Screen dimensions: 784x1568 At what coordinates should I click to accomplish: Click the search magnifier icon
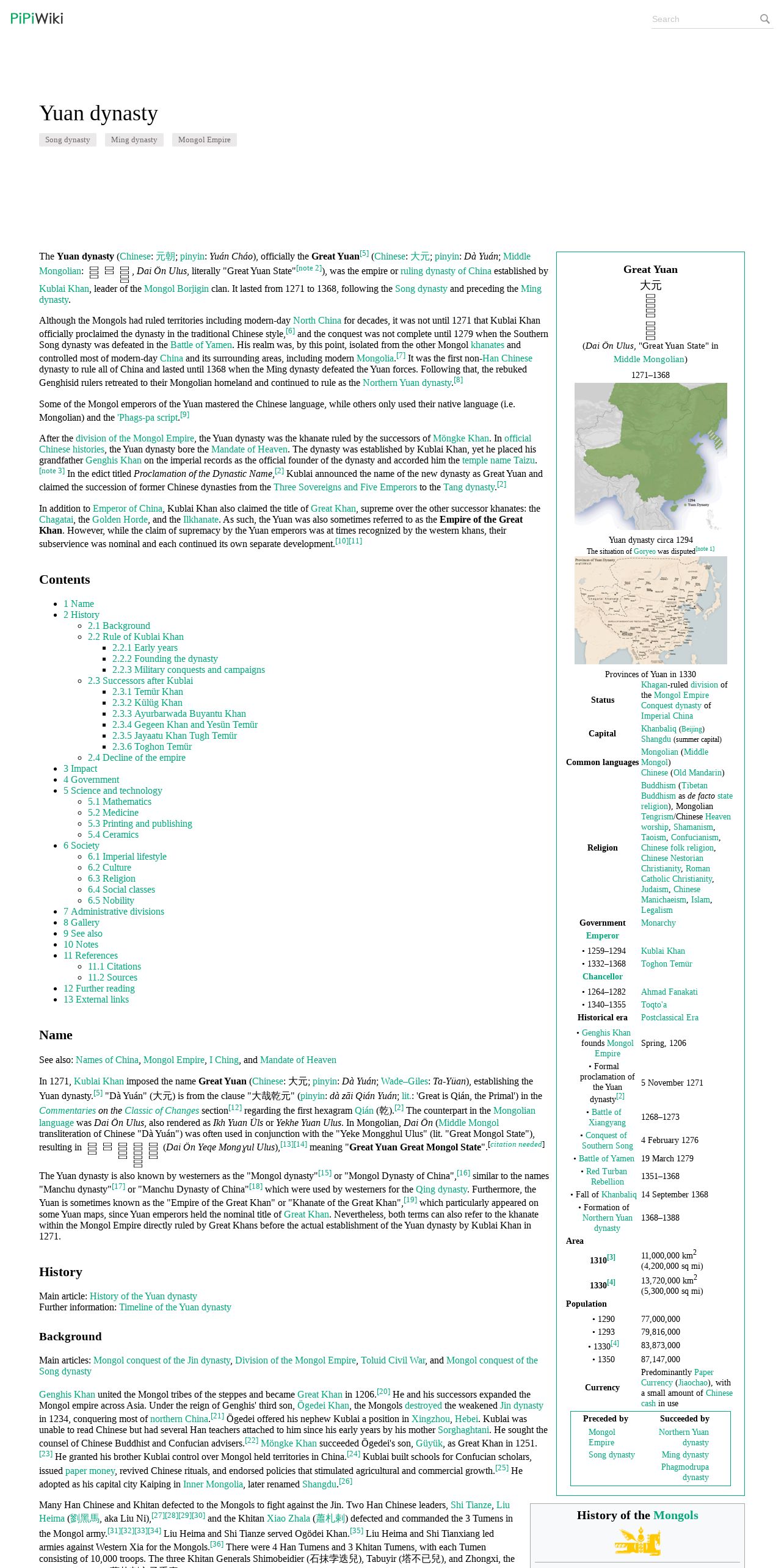click(x=764, y=19)
